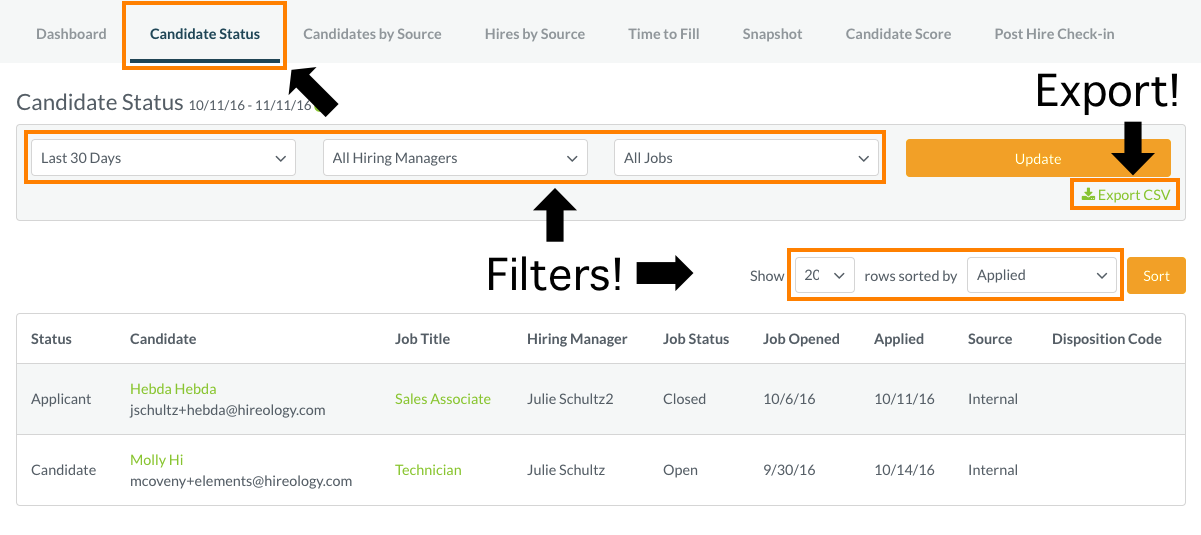Open the Last 30 Days date range dropdown
Screen dimensions: 1201x535
(x=164, y=158)
